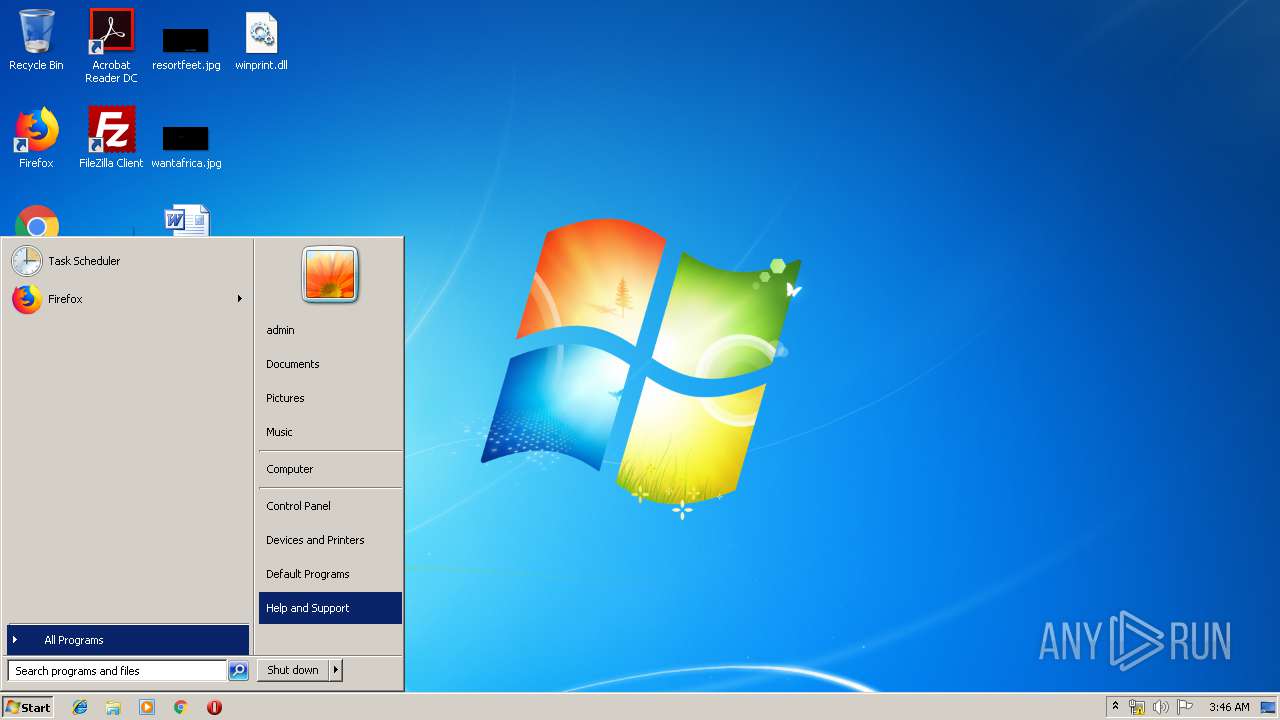Open Music from Start menu
The height and width of the screenshot is (720, 1280).
(x=330, y=432)
